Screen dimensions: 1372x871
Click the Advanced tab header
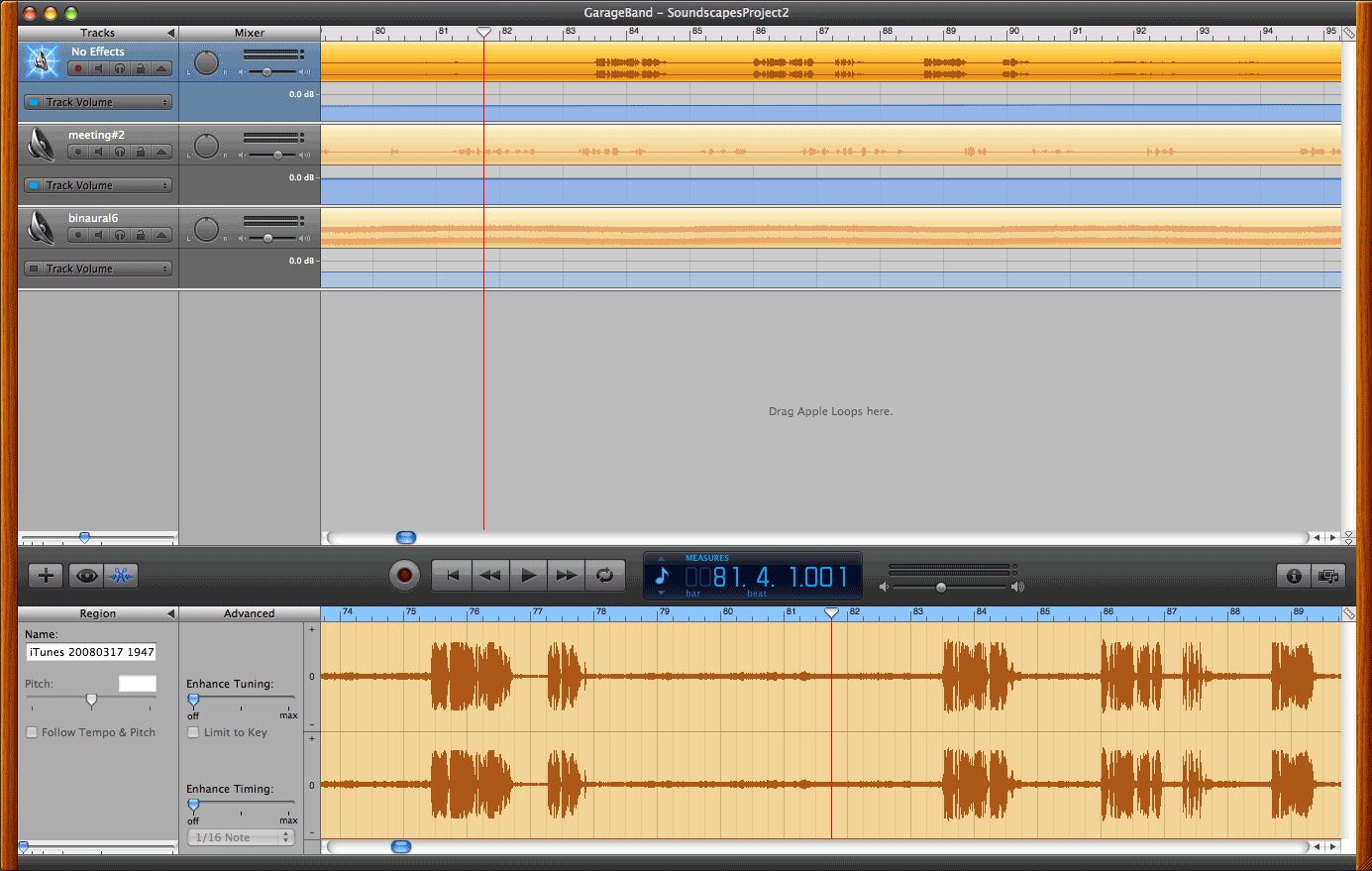point(250,613)
